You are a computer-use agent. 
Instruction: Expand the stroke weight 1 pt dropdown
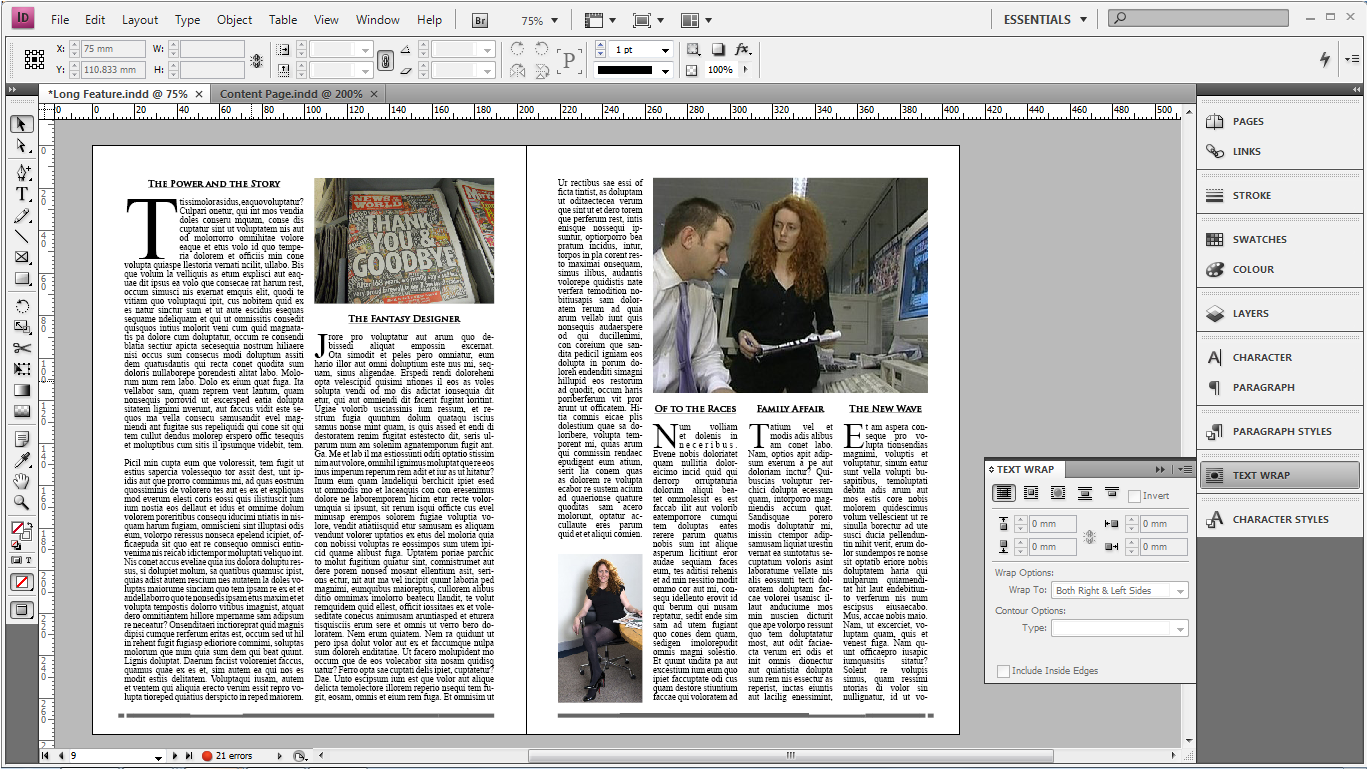[x=664, y=50]
